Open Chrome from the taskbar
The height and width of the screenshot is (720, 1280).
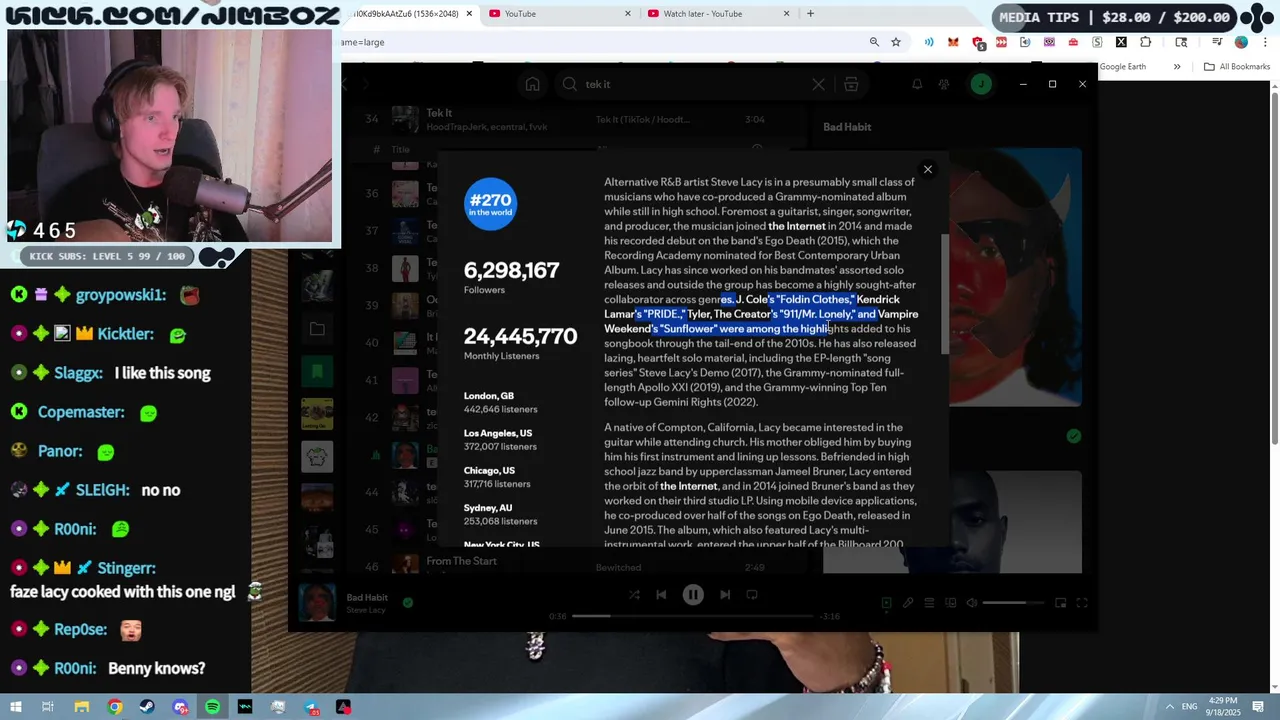coord(115,707)
